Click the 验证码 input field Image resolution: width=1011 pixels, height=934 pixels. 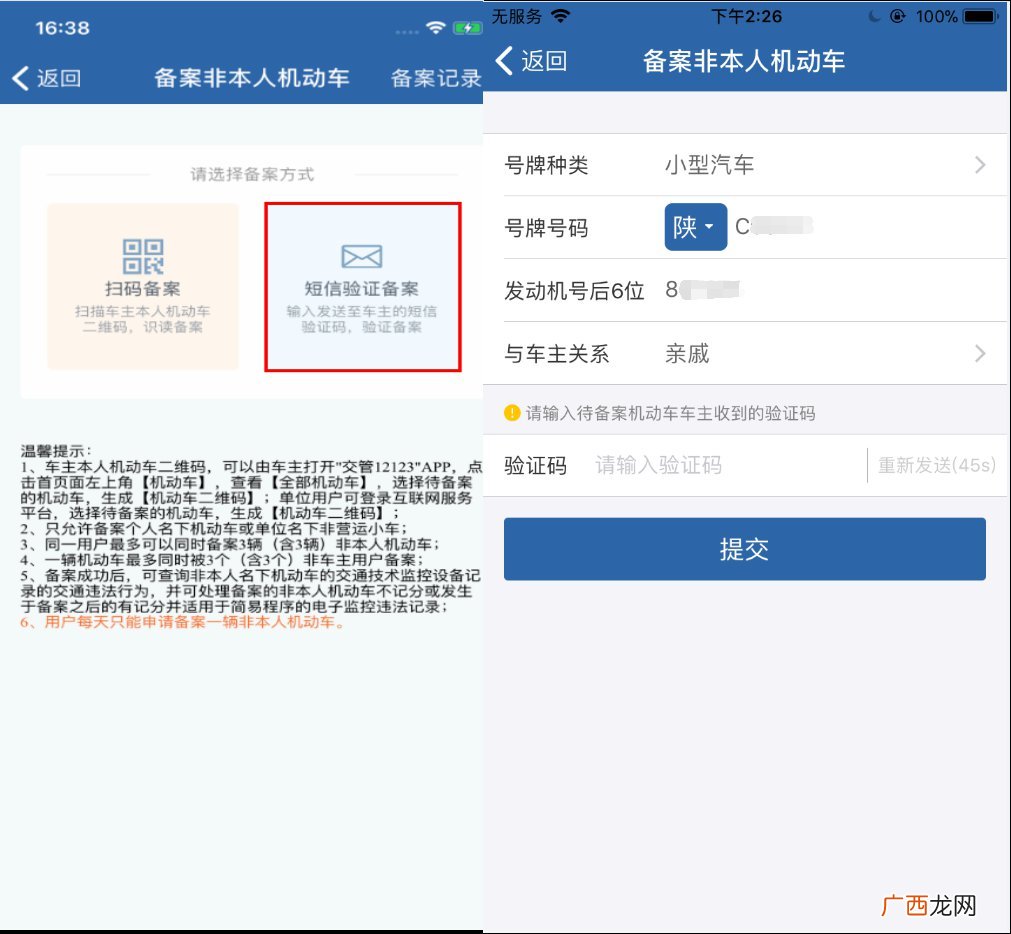[729, 465]
